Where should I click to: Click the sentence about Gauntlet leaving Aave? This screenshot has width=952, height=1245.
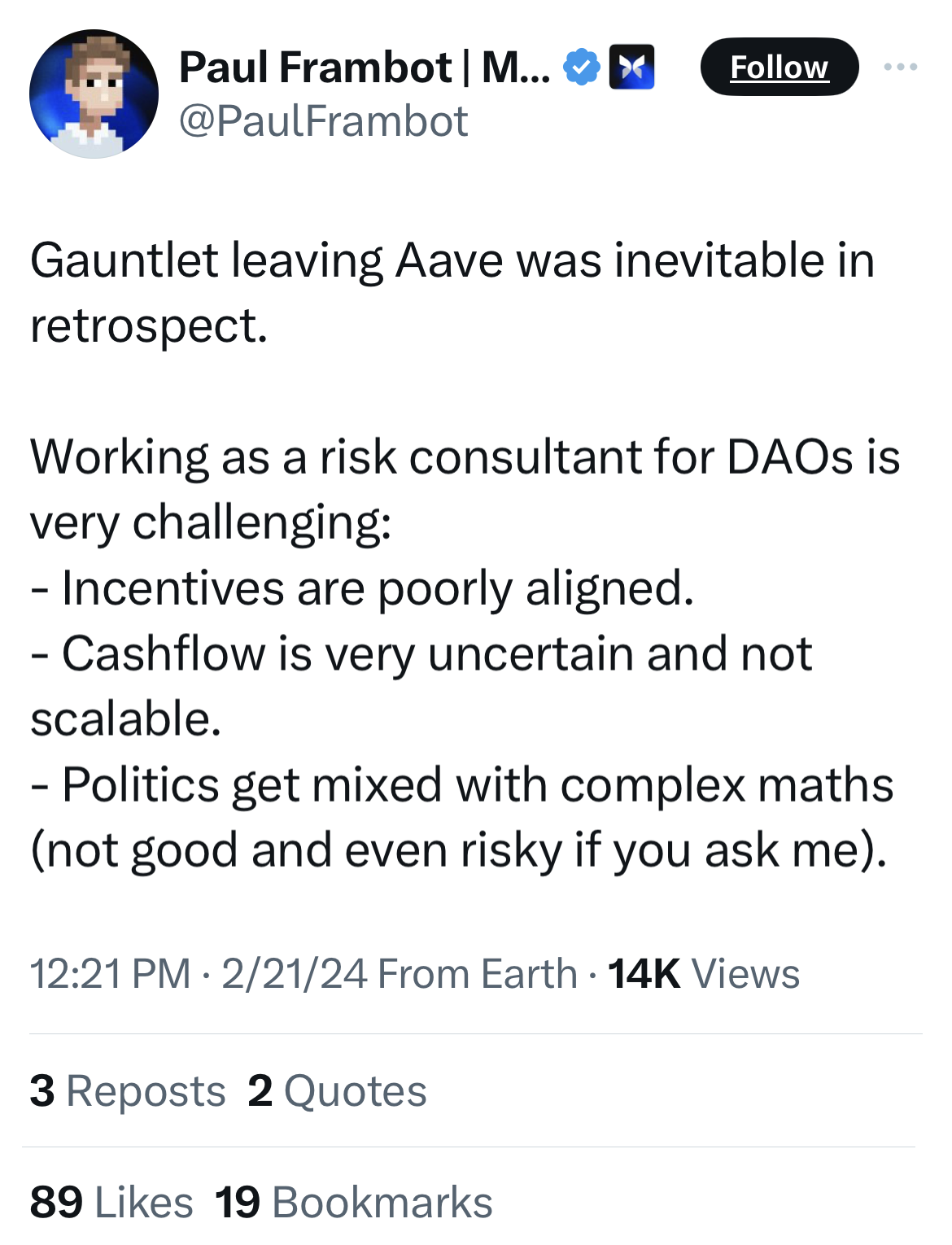452,262
